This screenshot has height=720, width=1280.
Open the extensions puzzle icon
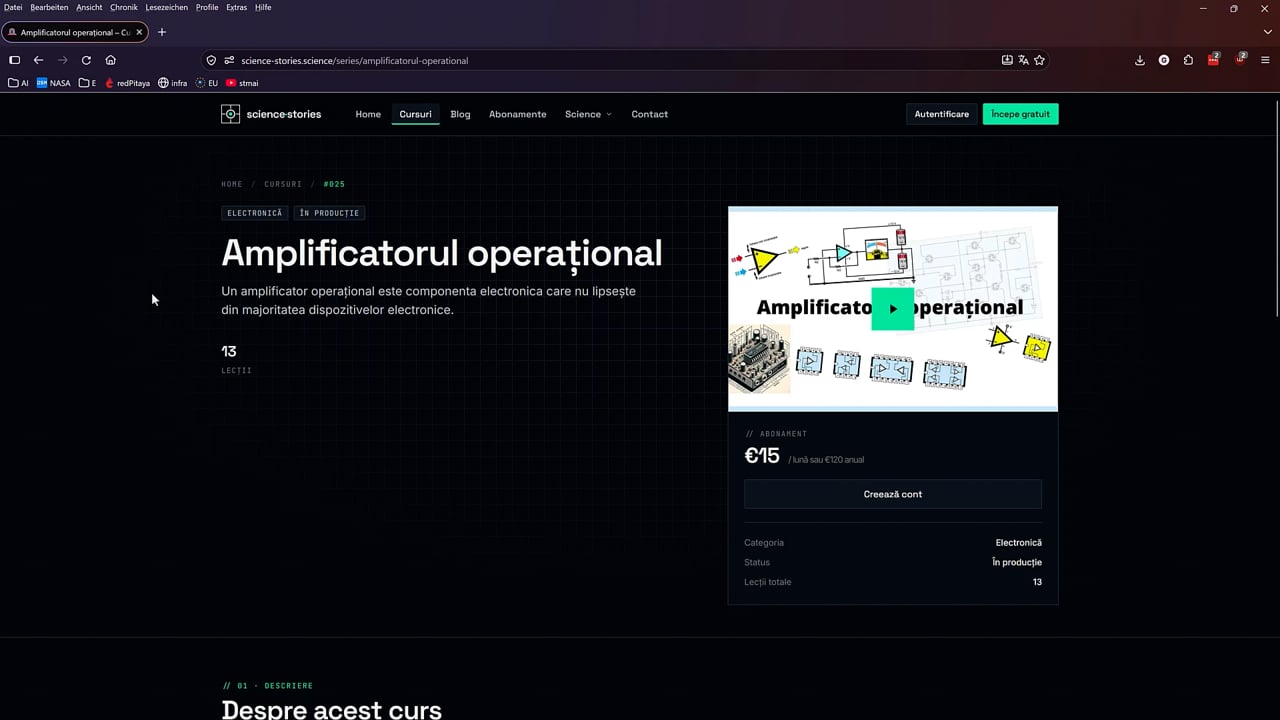[1188, 60]
